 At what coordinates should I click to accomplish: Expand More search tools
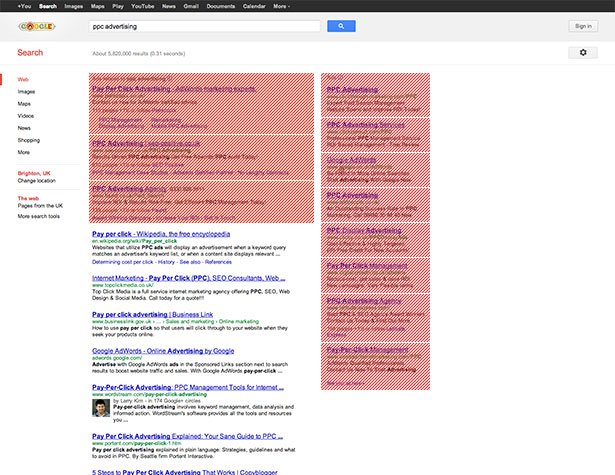click(38, 216)
